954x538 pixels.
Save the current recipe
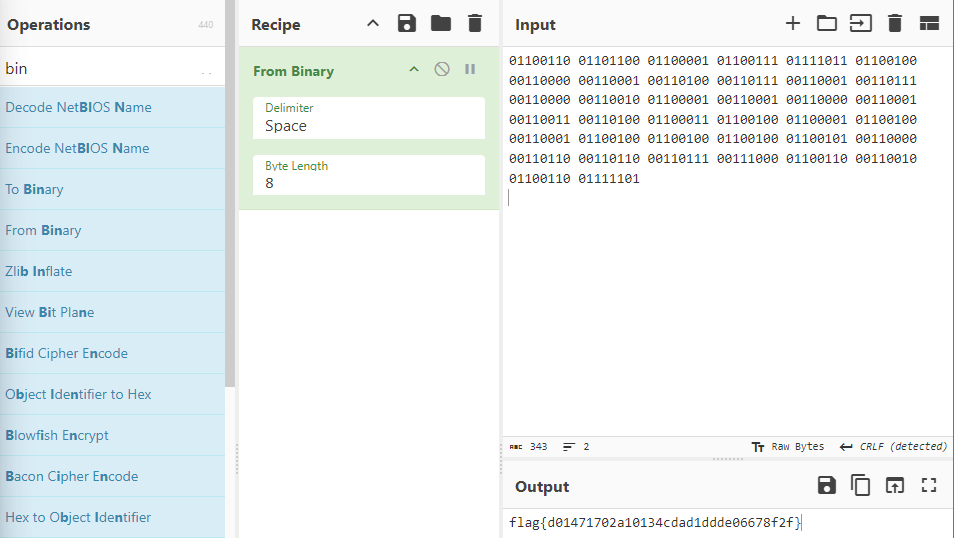[406, 24]
